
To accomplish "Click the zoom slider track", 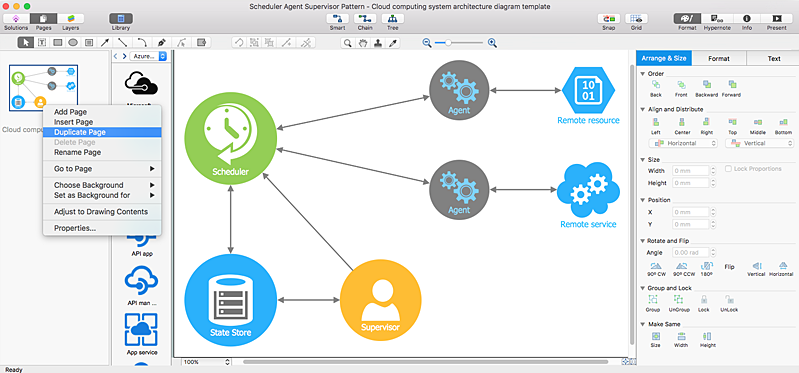I will [460, 43].
